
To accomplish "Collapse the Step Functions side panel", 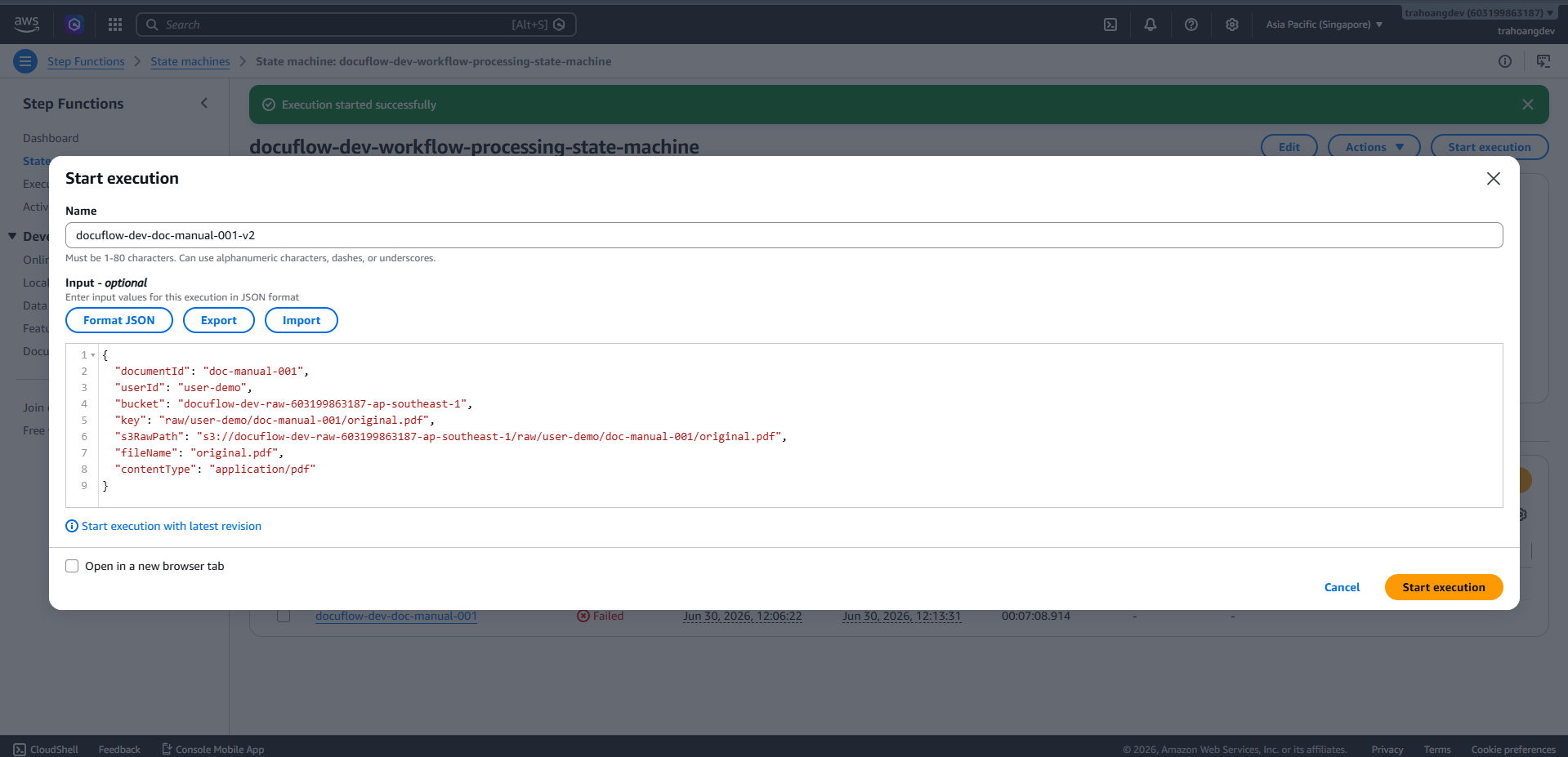I will pos(204,103).
